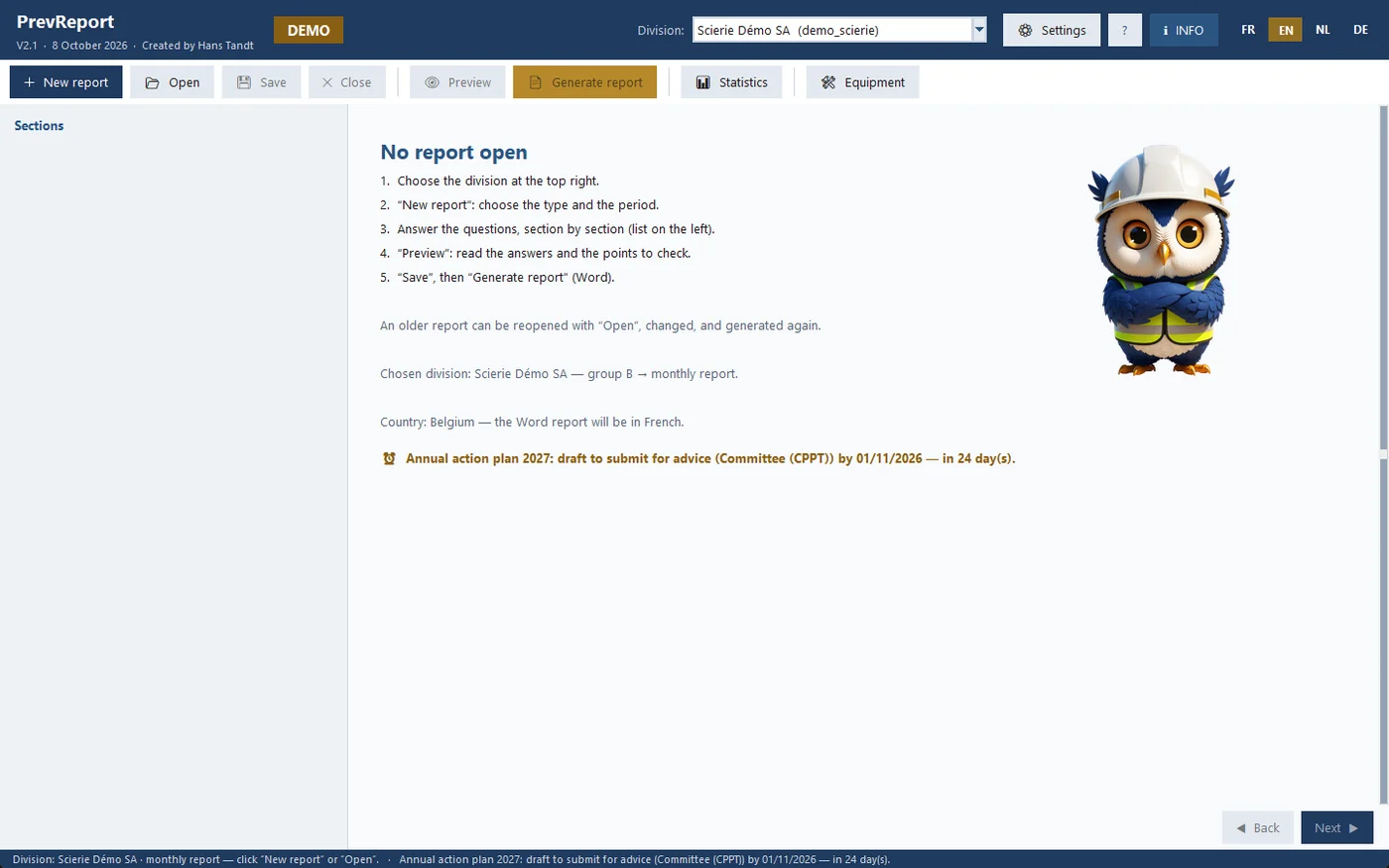Click the "Division:" label in header
Screen dimensions: 1389x868
click(661, 31)
